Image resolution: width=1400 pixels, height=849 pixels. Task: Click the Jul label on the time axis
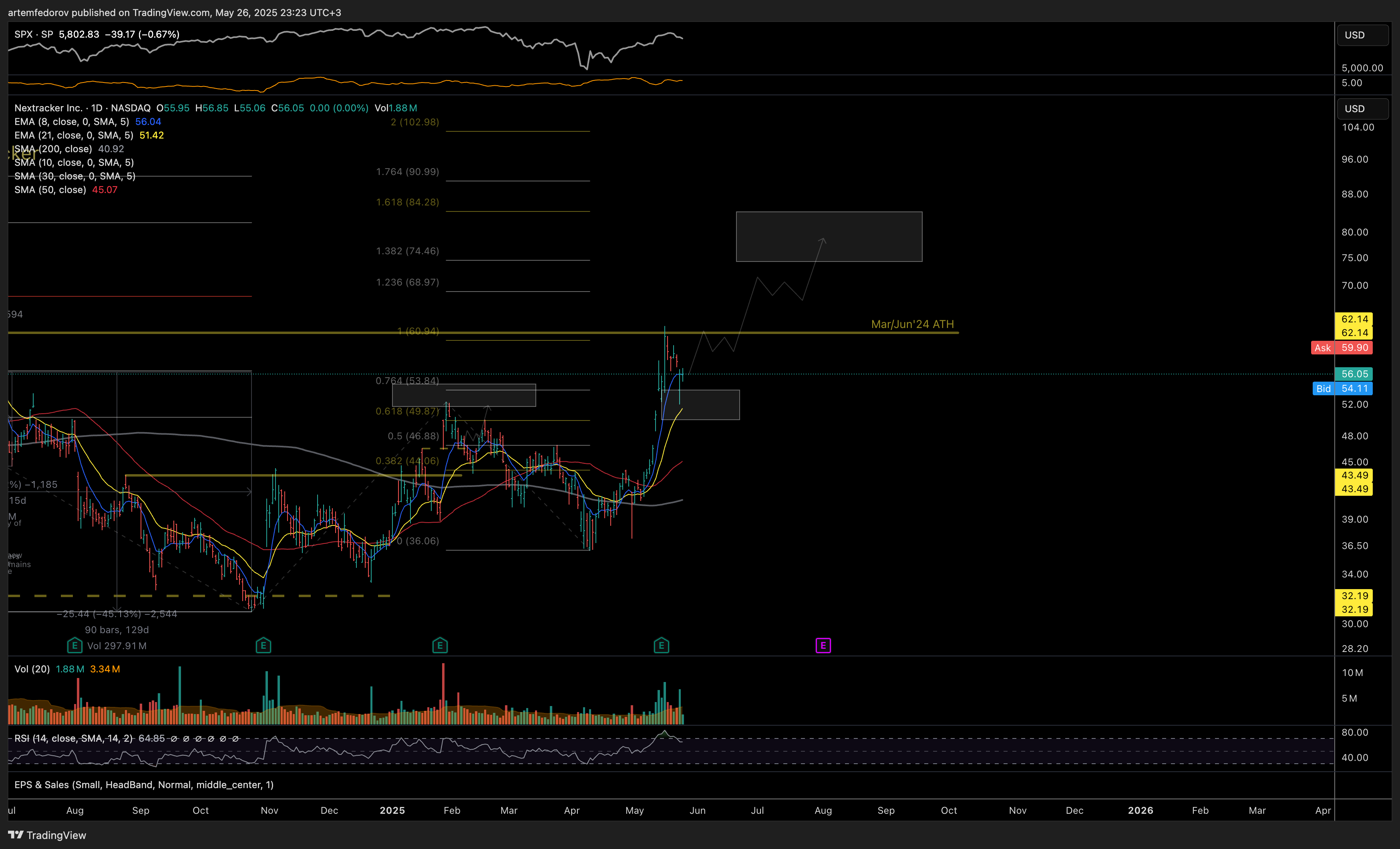757,811
